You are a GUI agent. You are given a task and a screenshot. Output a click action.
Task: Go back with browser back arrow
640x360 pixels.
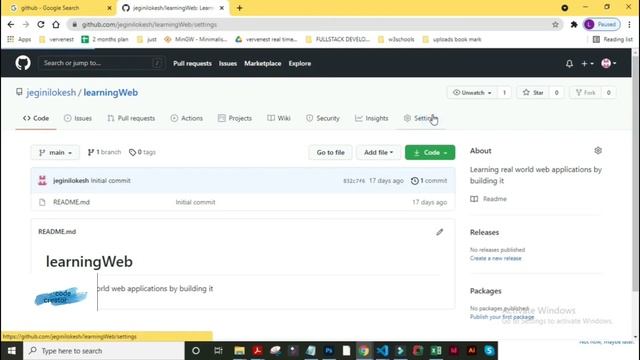pyautogui.click(x=11, y=24)
